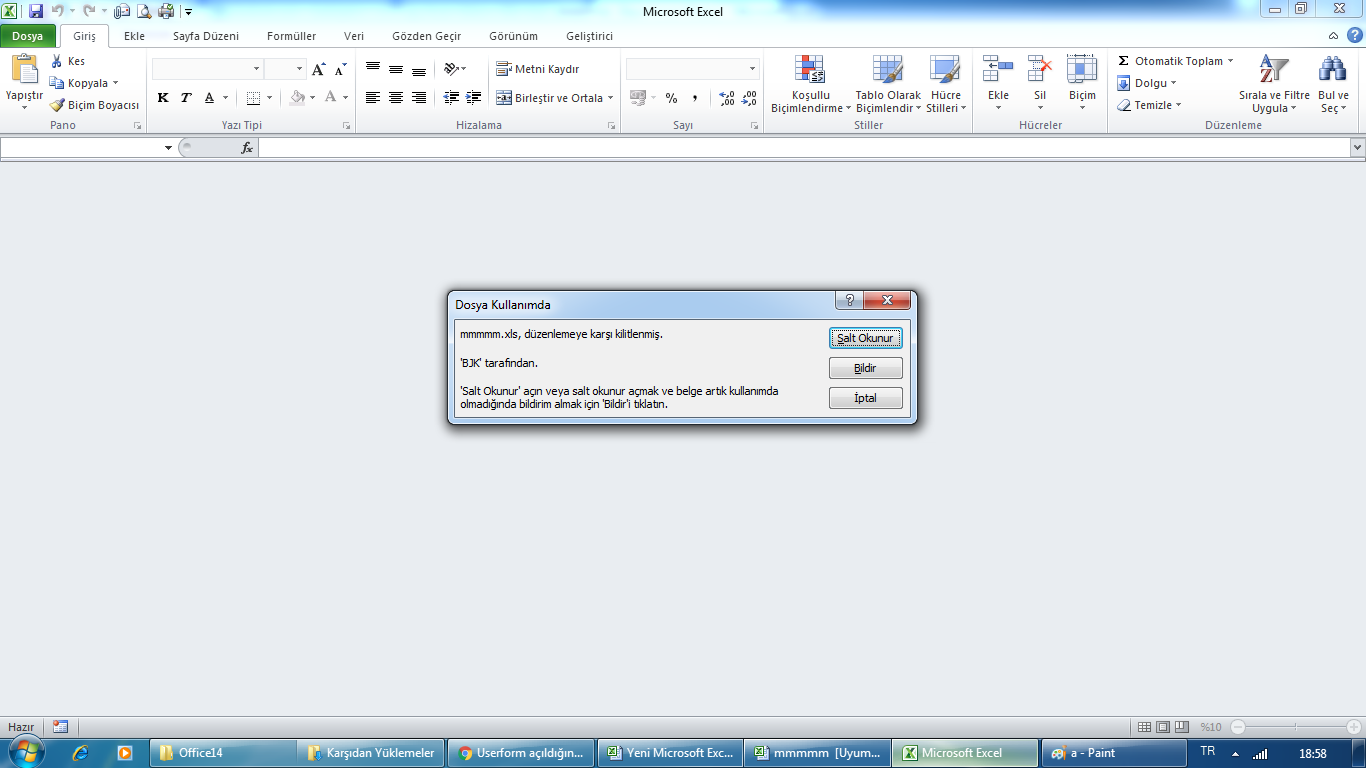Click Otomatik Toplam sigma icon
Image resolution: width=1366 pixels, height=768 pixels.
pos(1123,61)
